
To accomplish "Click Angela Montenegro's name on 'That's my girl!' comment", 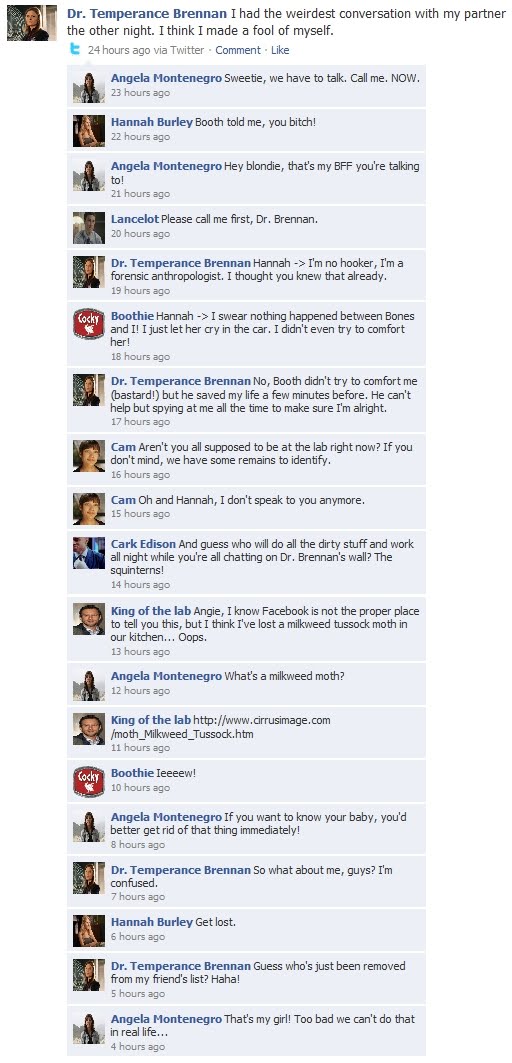I will (166, 1019).
